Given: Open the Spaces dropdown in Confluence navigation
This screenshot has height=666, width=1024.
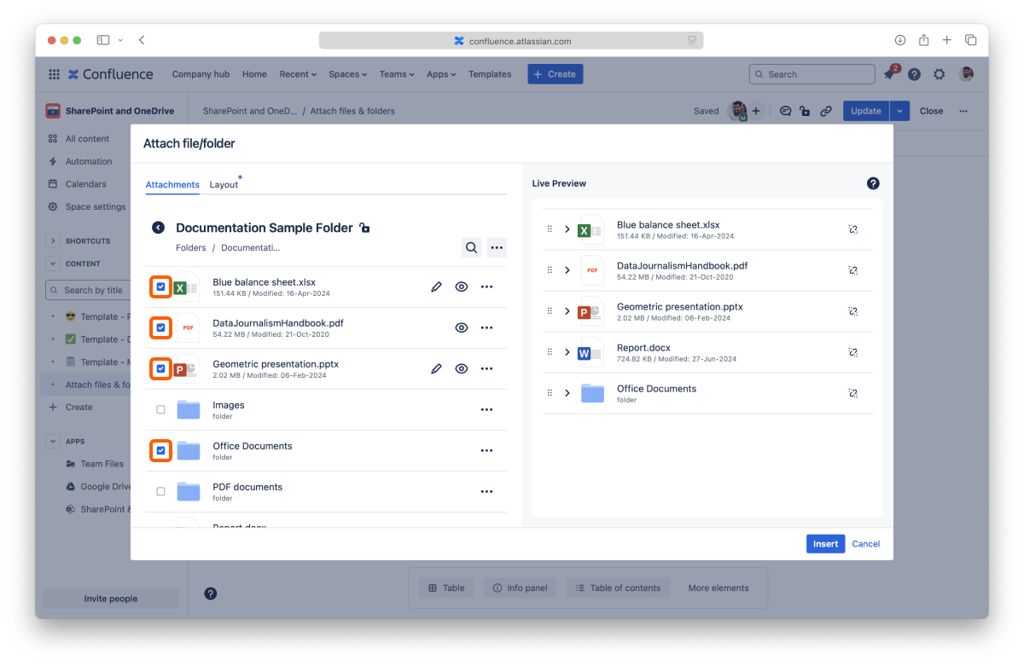Looking at the screenshot, I should [x=348, y=74].
